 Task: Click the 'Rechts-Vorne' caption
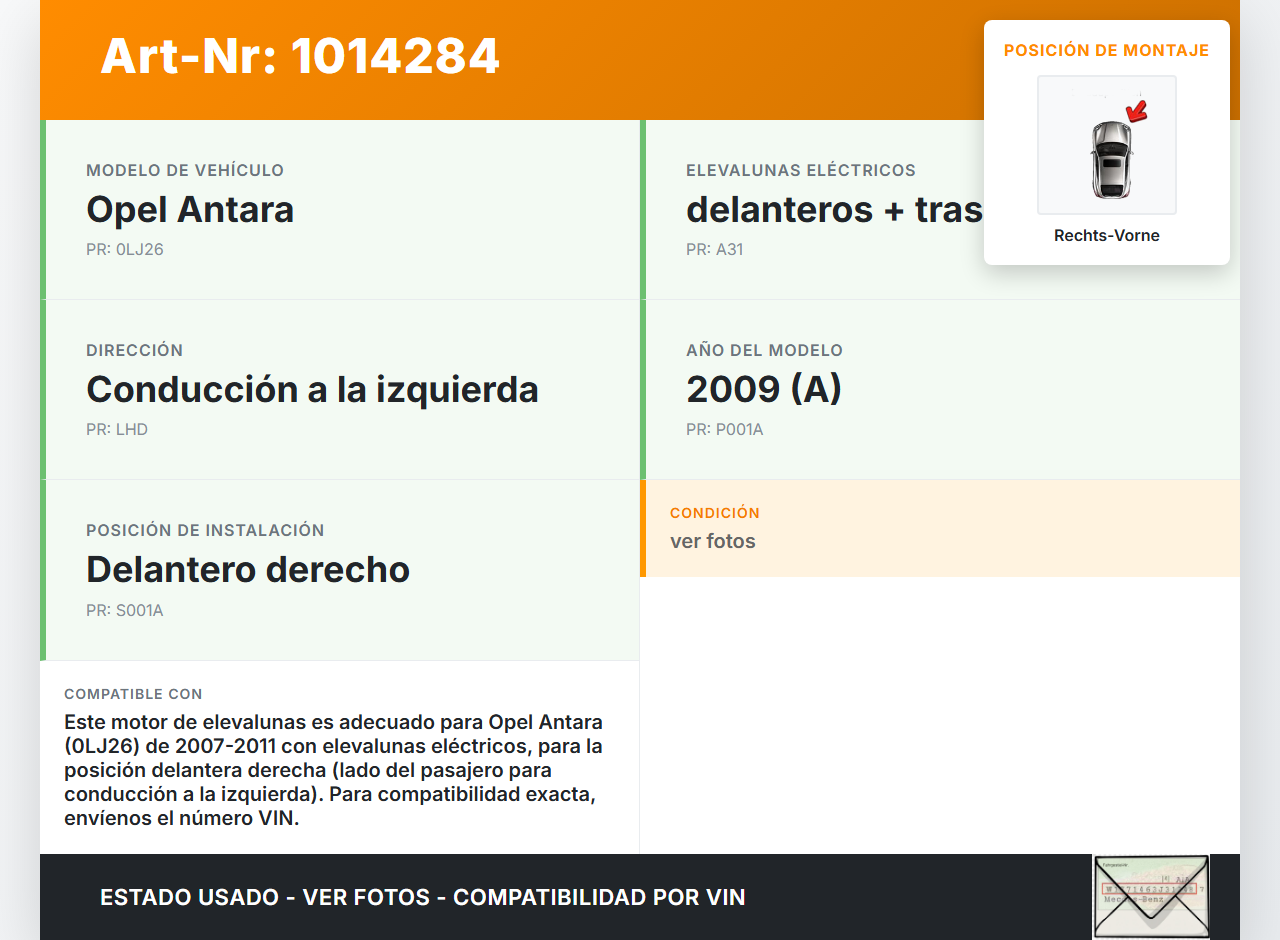pyautogui.click(x=1106, y=236)
